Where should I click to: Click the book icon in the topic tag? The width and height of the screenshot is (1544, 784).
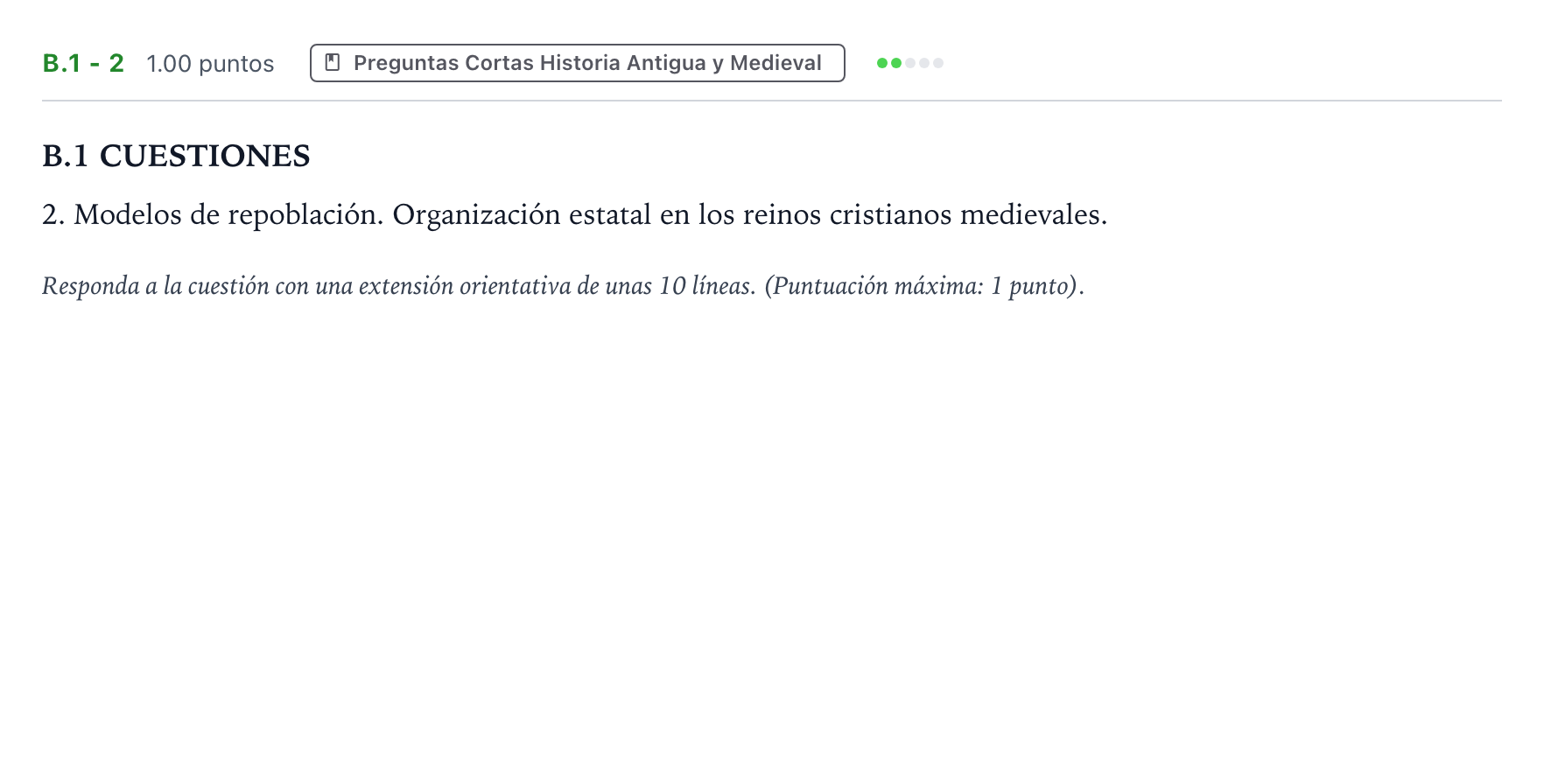[x=333, y=62]
